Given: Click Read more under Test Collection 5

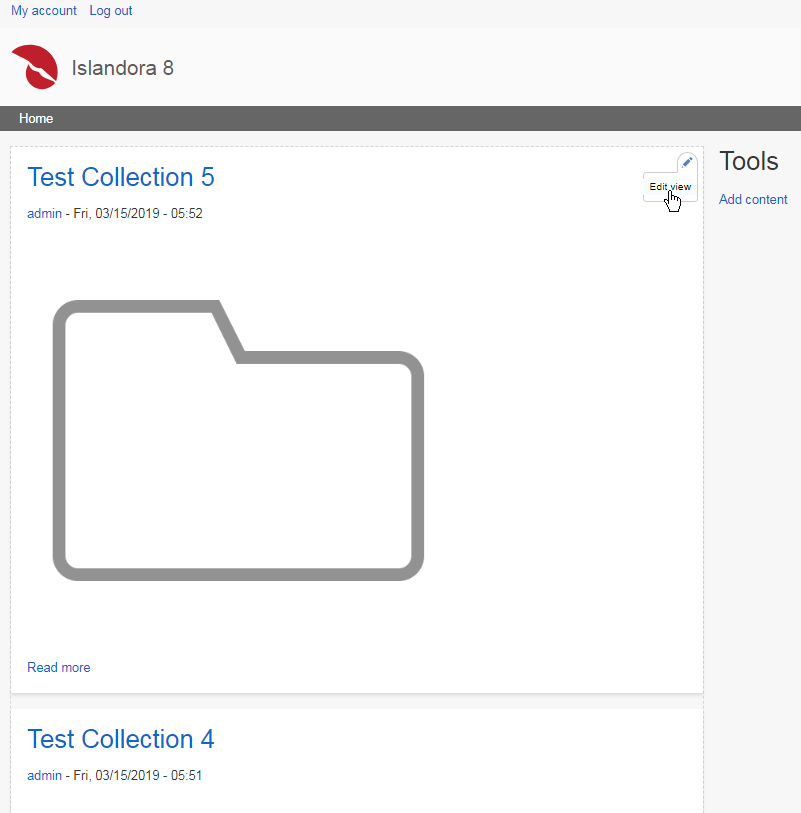Looking at the screenshot, I should coord(59,667).
